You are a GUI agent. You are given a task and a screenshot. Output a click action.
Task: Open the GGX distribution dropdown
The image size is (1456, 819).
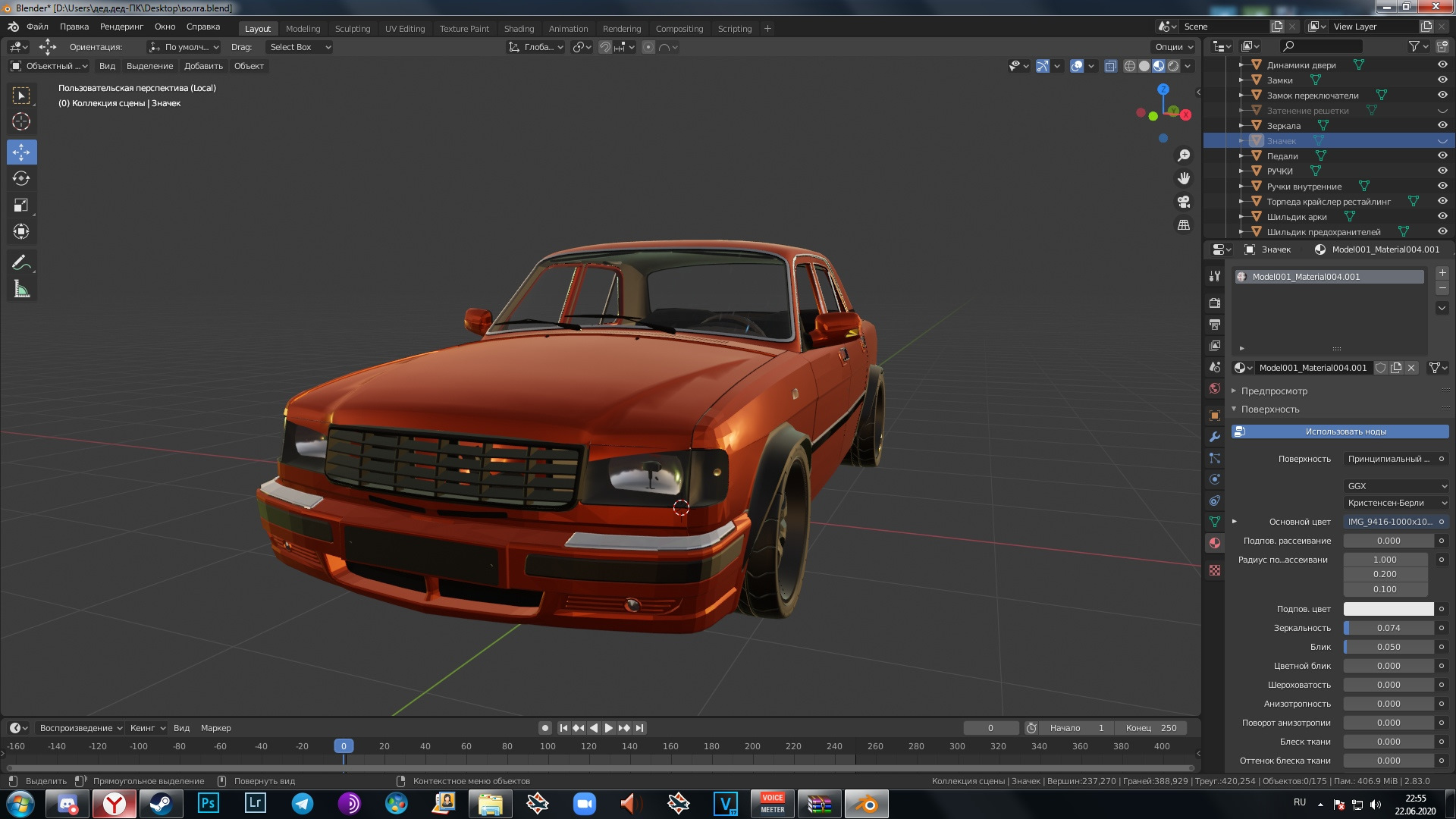1396,486
